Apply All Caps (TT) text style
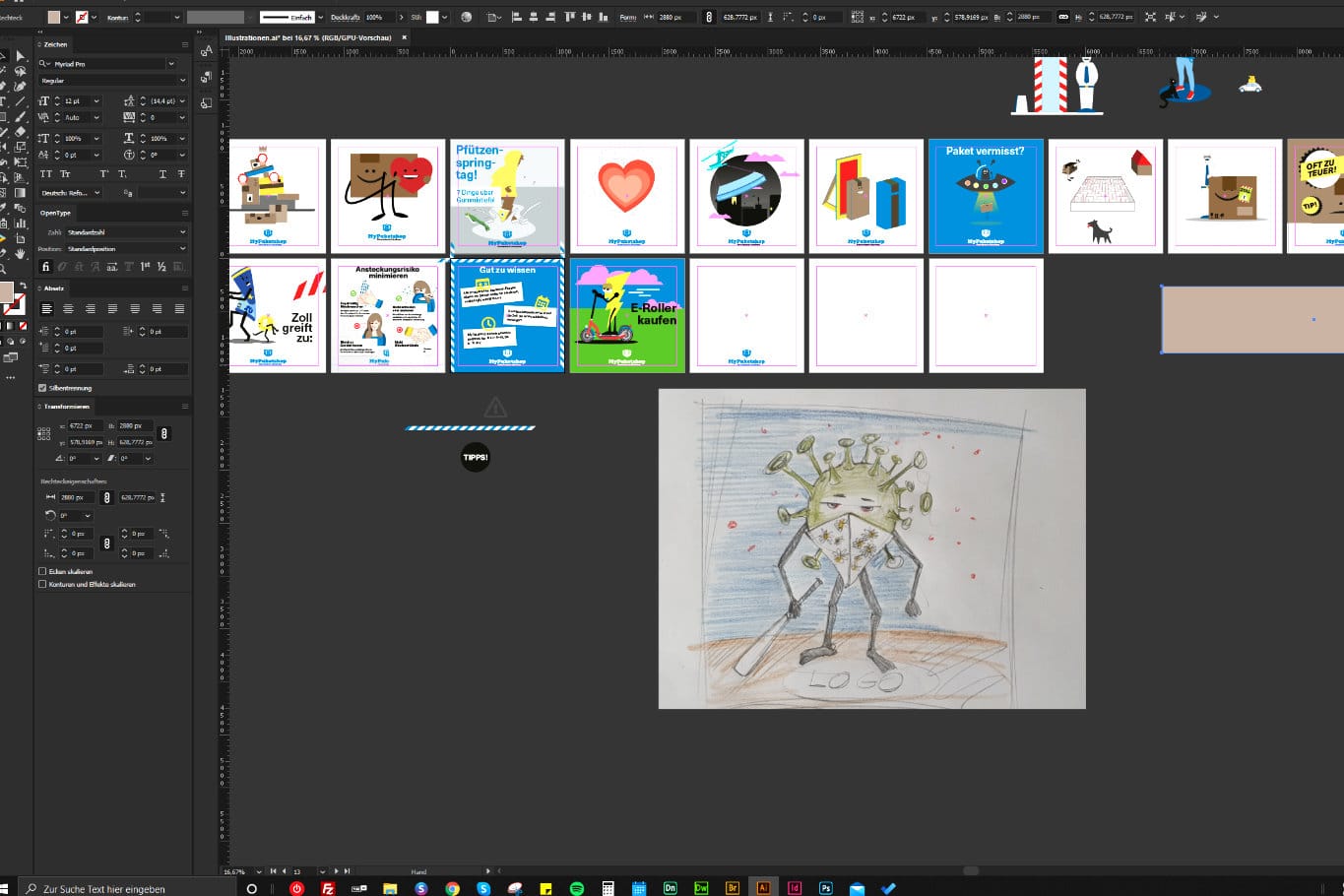The height and width of the screenshot is (896, 1344). click(x=46, y=174)
